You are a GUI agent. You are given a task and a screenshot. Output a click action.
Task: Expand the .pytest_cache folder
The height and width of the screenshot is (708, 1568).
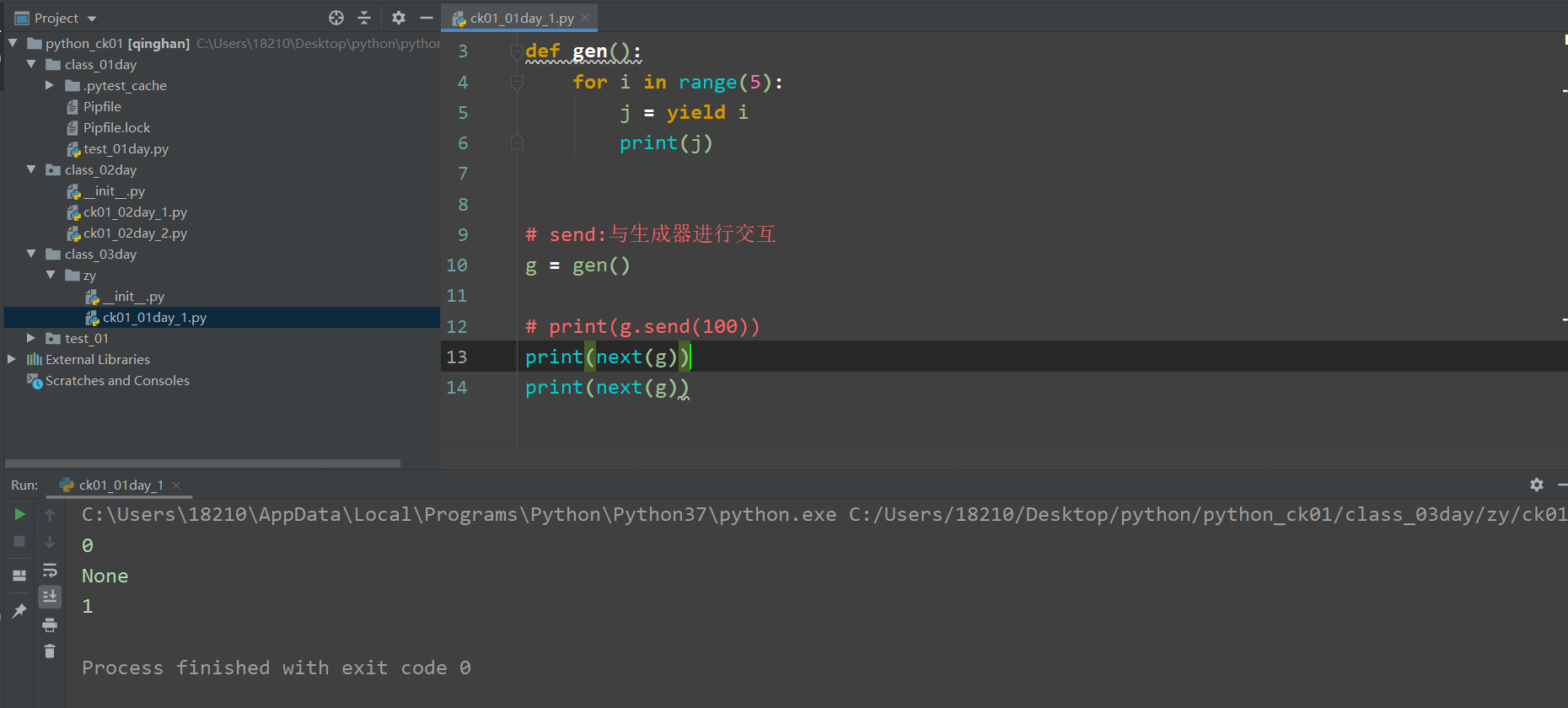(x=50, y=85)
